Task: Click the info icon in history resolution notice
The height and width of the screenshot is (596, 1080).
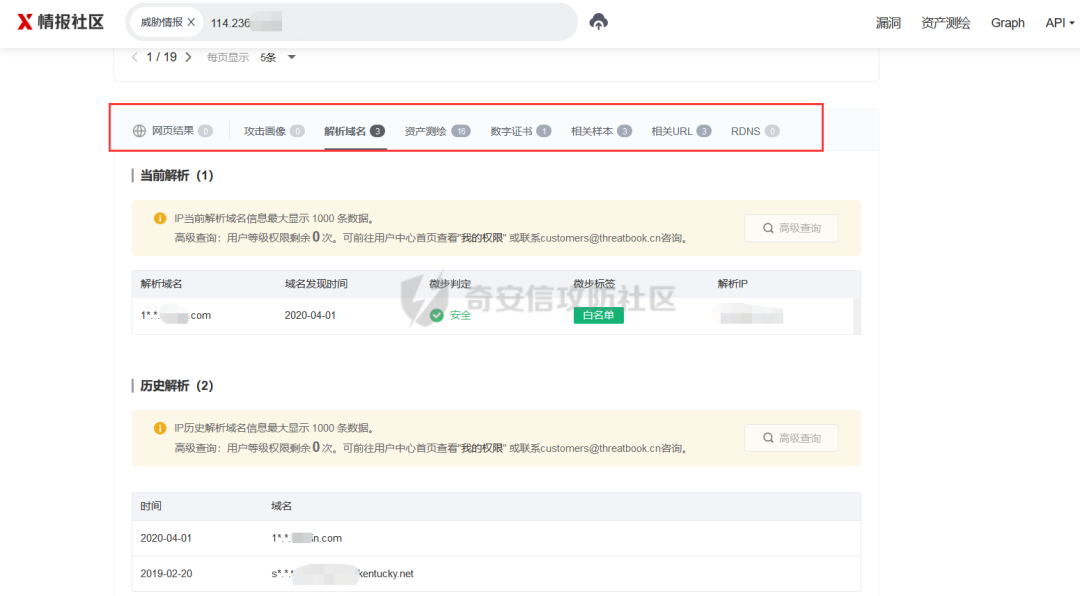Action: (x=160, y=428)
